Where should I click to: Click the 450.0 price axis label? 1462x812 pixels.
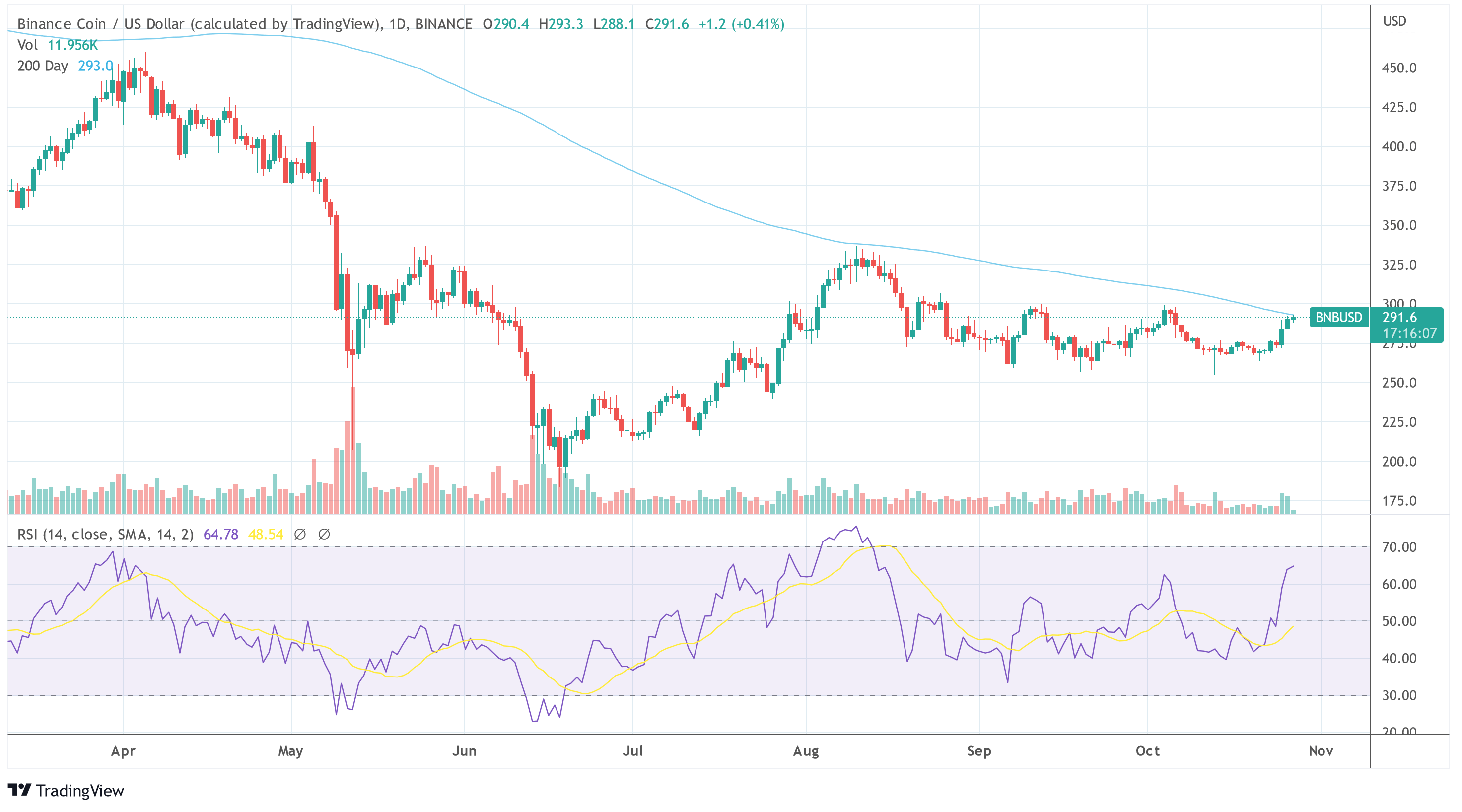click(1399, 68)
